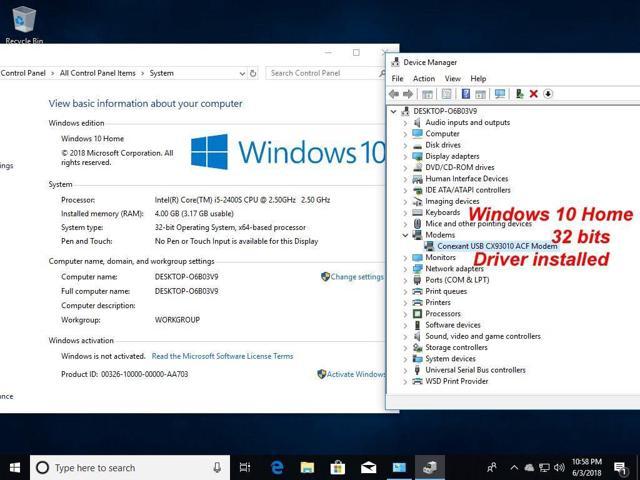Collapse the Modems category
Image resolution: width=640 pixels, height=480 pixels.
tap(405, 235)
